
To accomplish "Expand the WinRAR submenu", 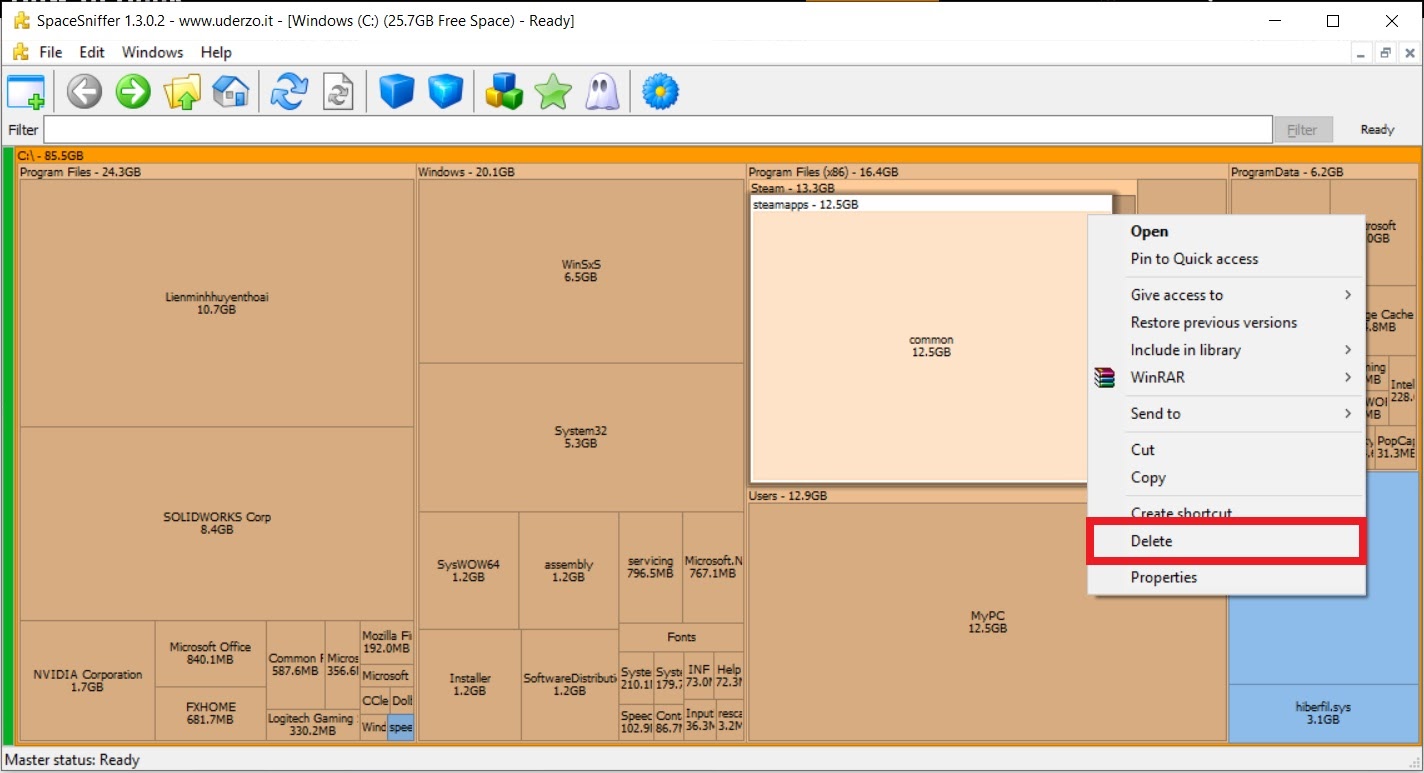I will coord(1227,378).
